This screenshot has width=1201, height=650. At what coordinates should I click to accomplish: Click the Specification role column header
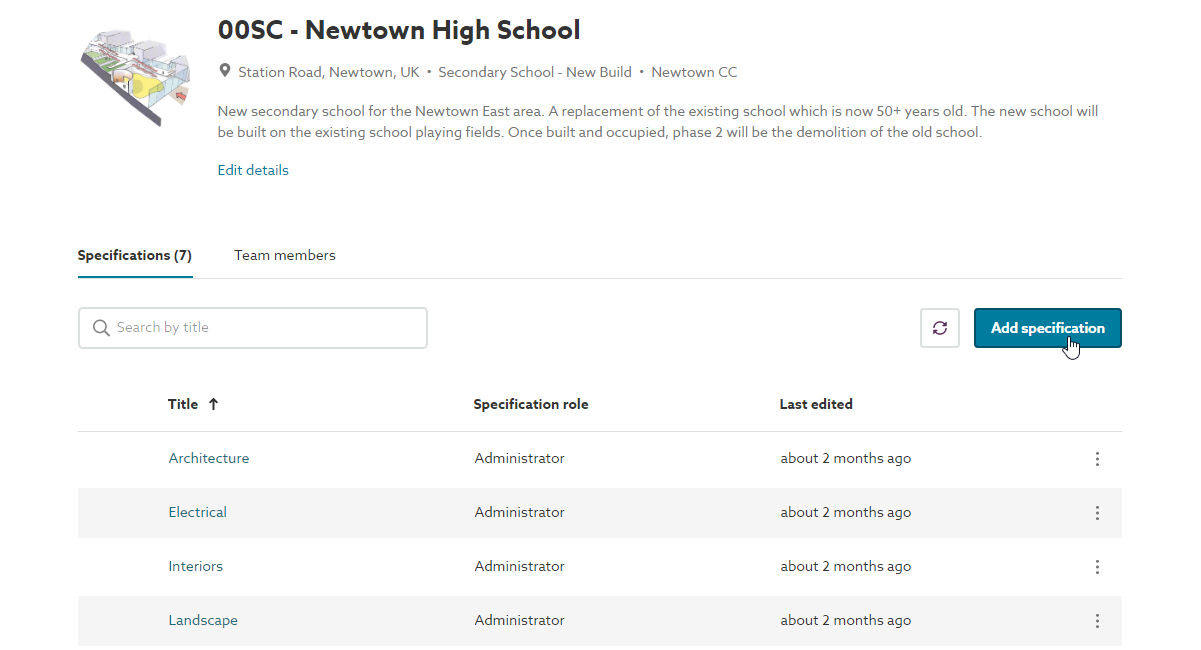[531, 405]
